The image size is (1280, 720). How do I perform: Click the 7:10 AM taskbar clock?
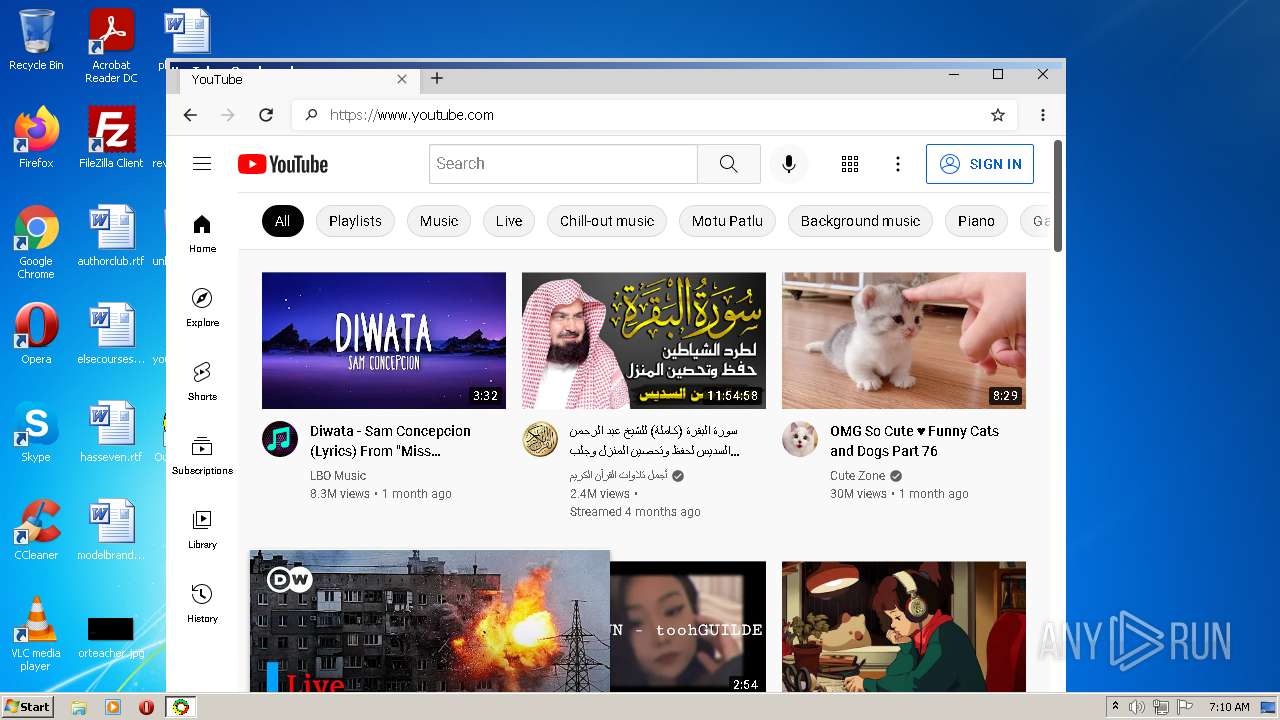(1229, 707)
